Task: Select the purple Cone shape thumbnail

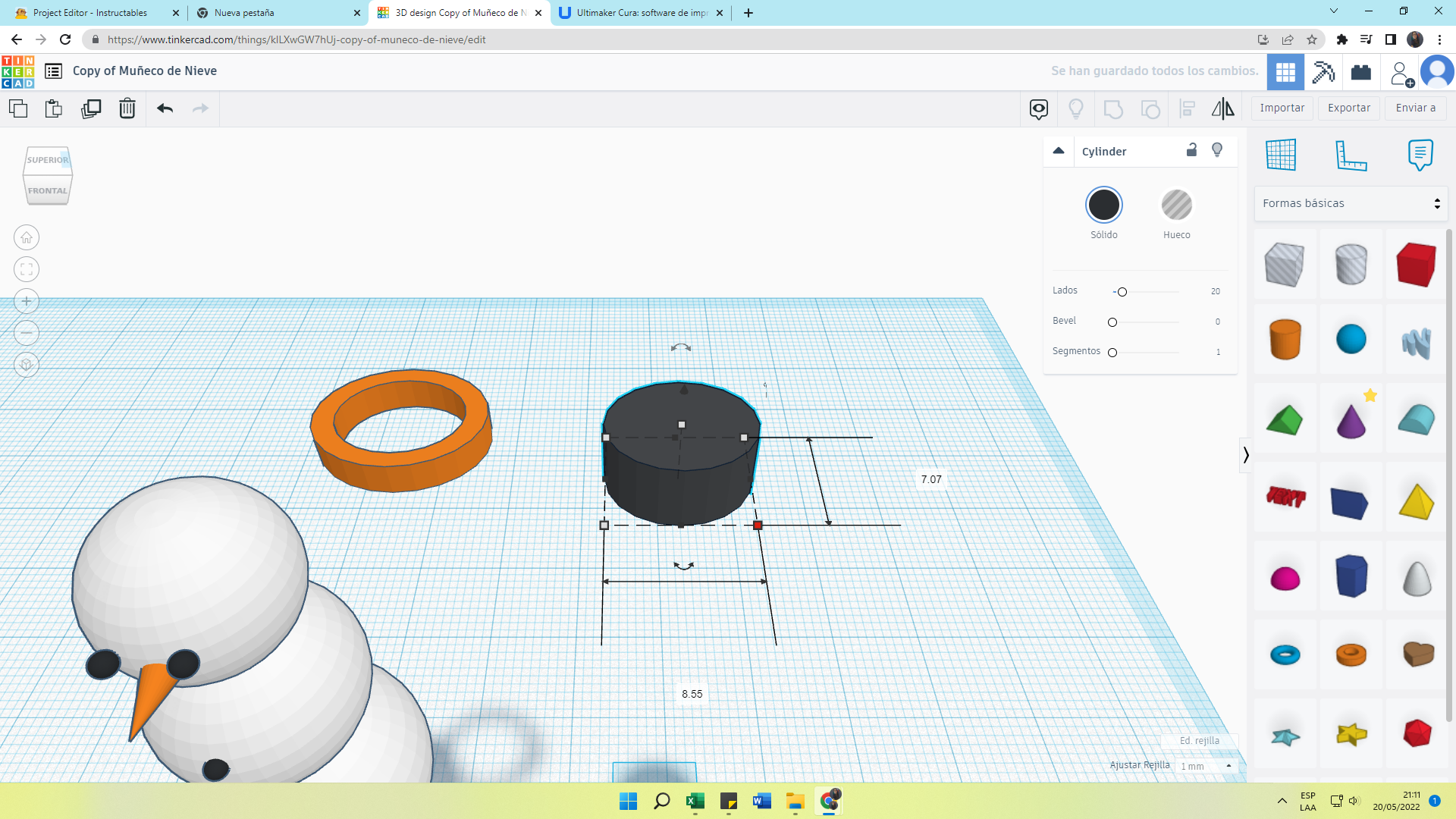Action: [x=1351, y=421]
